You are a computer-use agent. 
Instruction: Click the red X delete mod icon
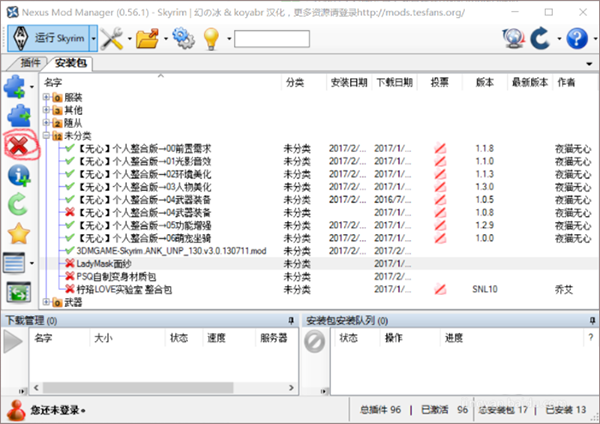pyautogui.click(x=19, y=145)
